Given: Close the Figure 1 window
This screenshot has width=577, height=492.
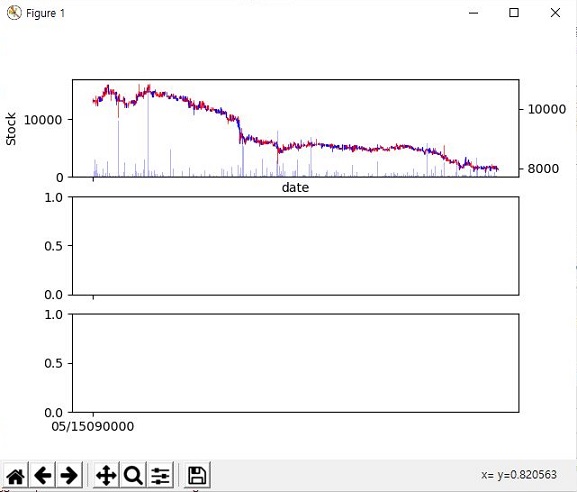Looking at the screenshot, I should coord(555,13).
